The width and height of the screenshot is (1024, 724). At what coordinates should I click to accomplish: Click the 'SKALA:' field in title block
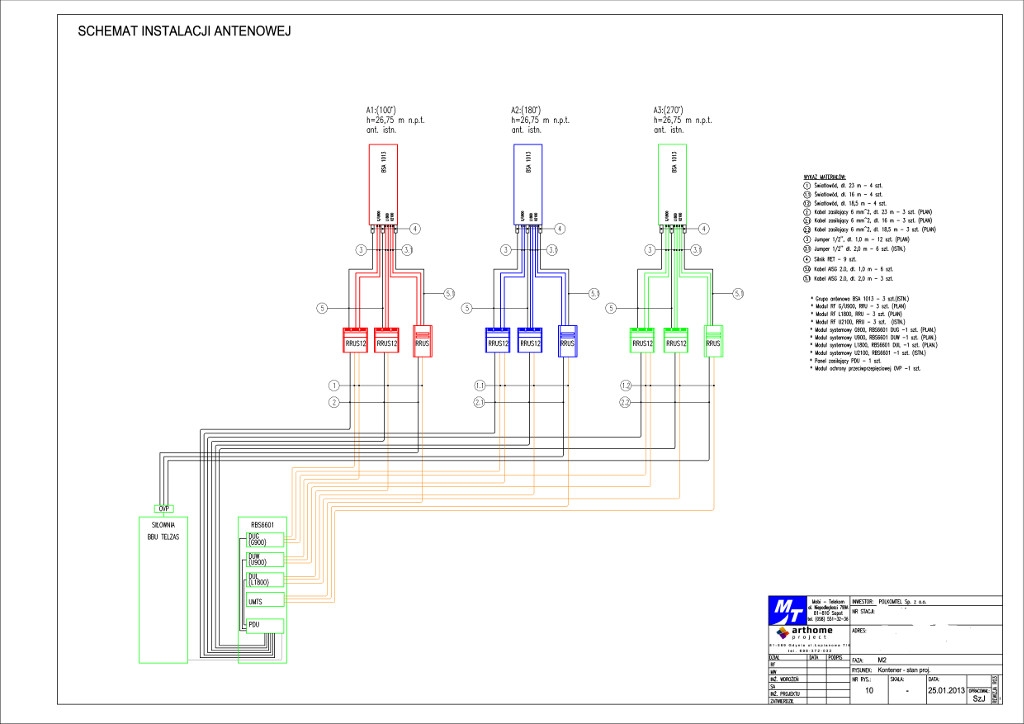906,689
